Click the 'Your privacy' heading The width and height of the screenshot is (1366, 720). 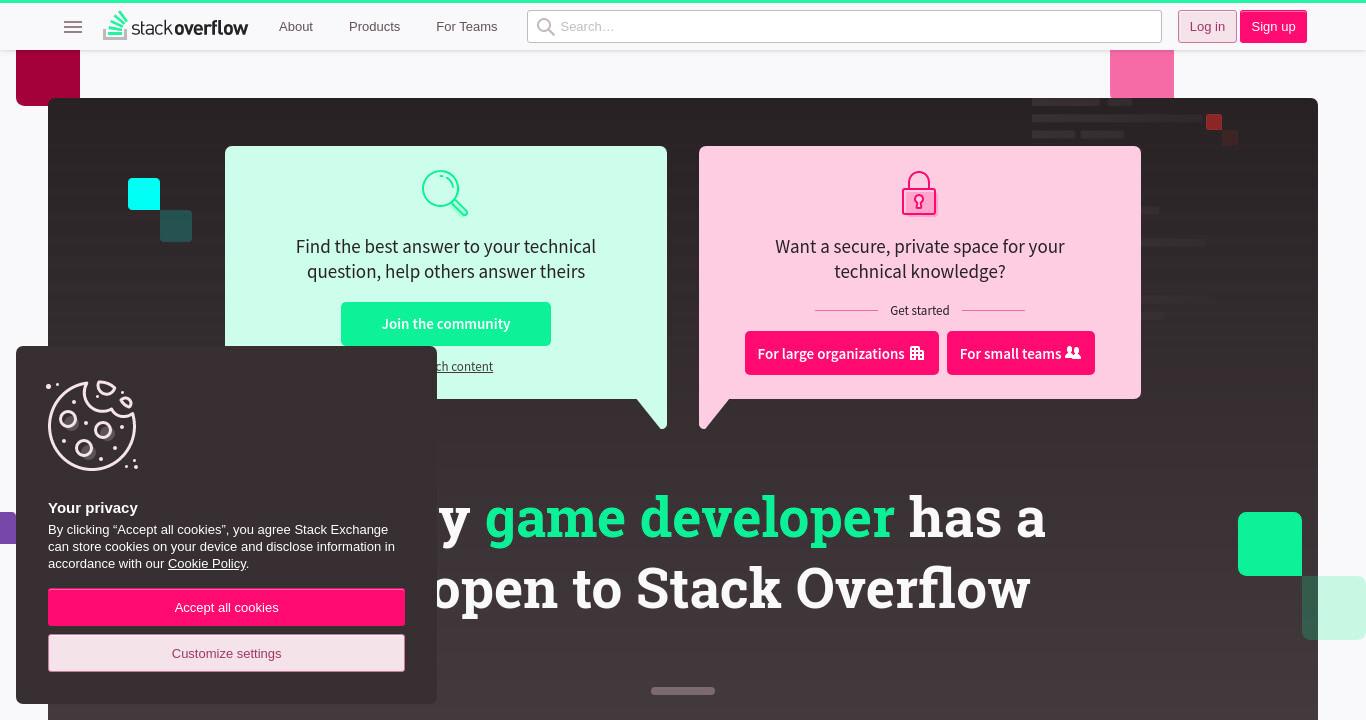tap(93, 508)
